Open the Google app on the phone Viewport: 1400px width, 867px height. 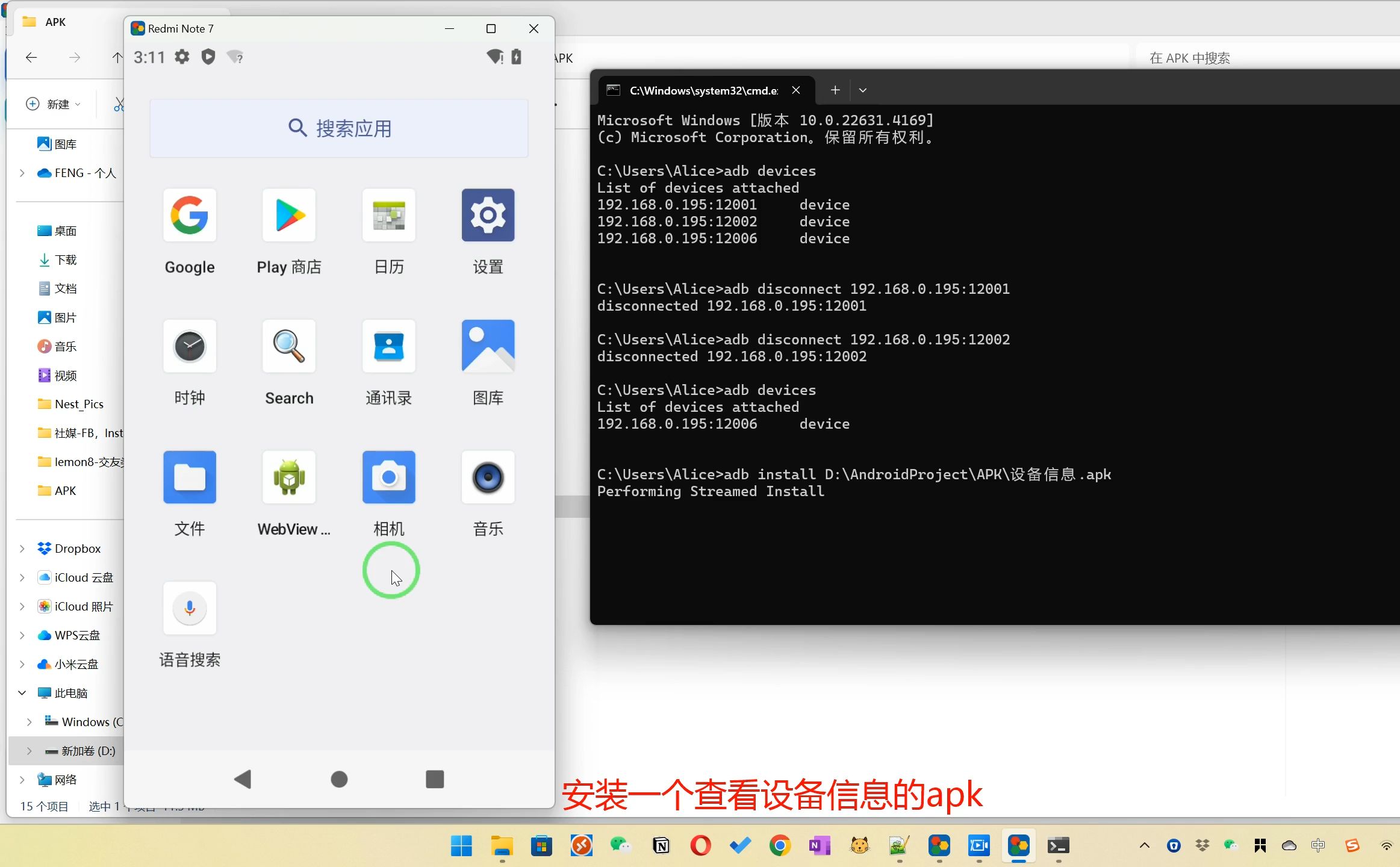[x=190, y=215]
